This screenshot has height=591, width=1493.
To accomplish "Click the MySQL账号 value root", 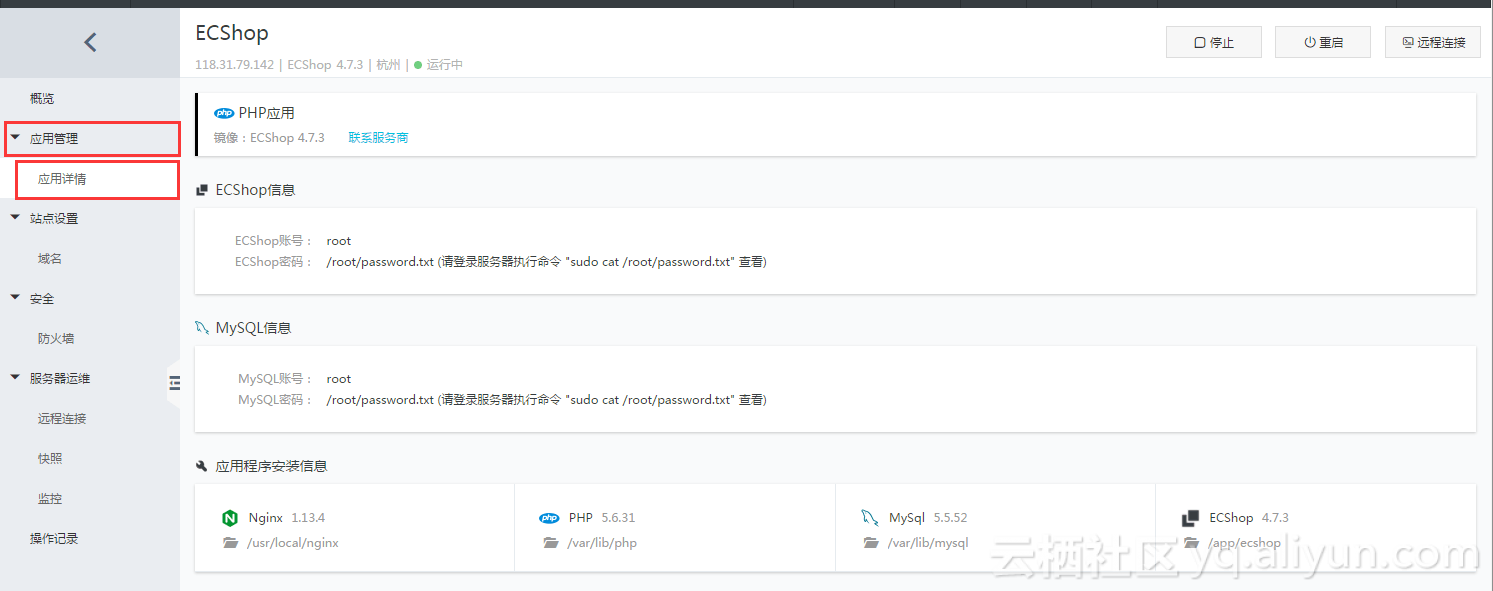I will point(339,379).
